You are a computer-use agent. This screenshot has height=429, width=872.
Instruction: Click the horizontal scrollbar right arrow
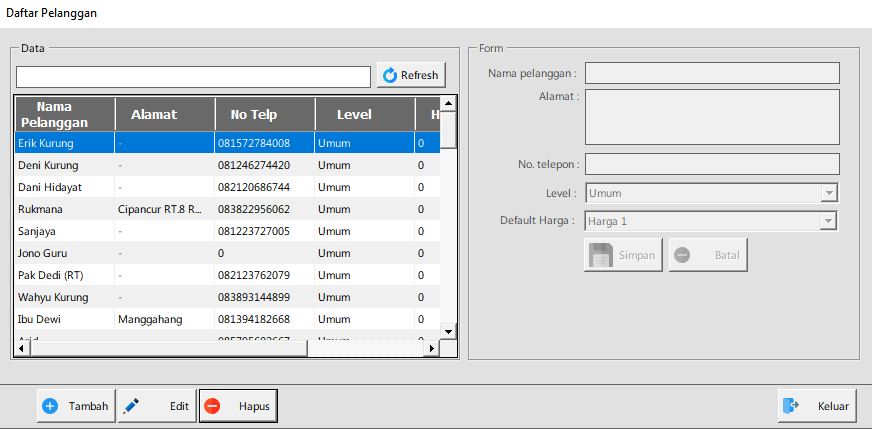tap(431, 348)
